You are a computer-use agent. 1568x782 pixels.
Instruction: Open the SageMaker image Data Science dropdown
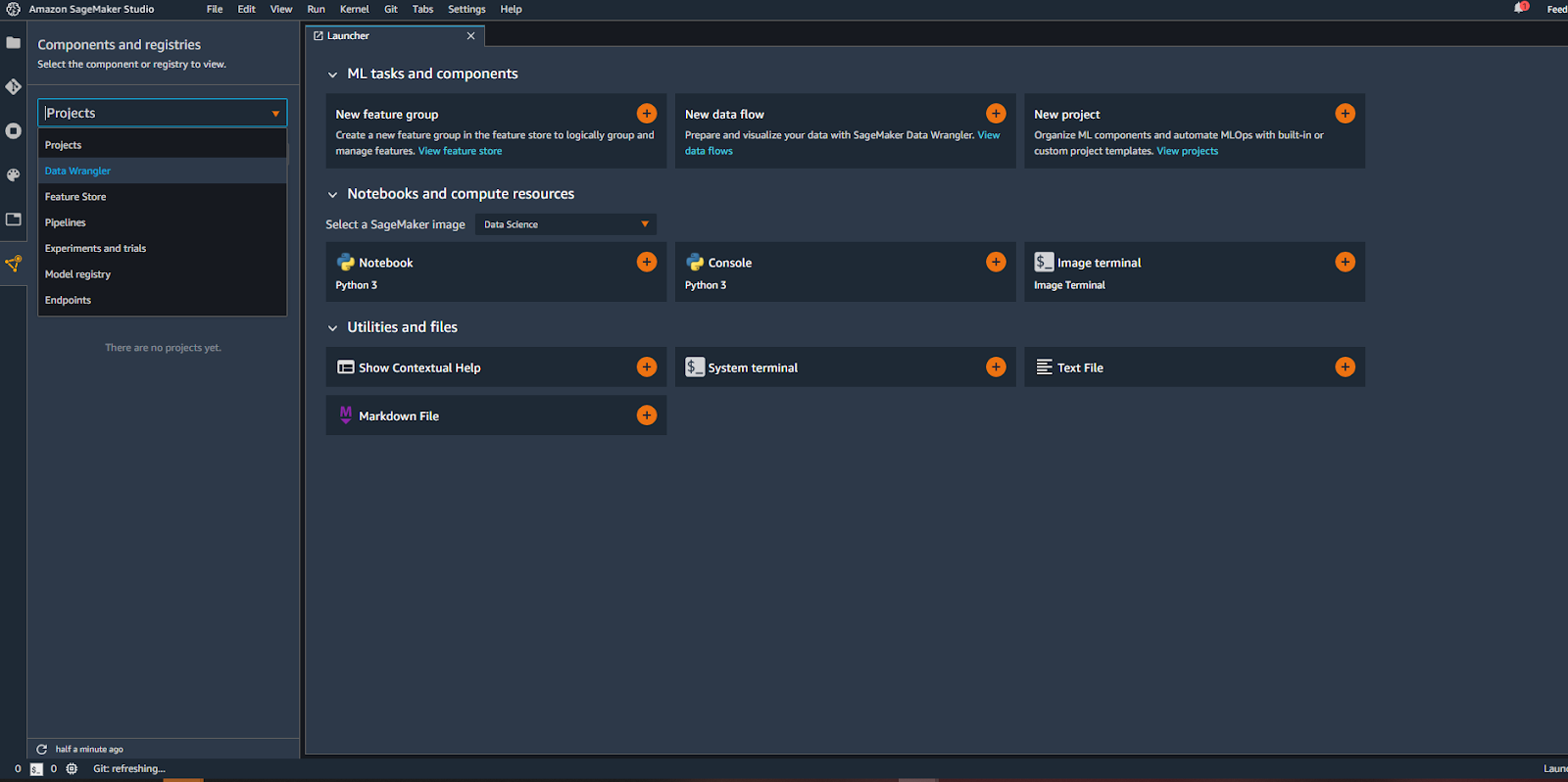[x=565, y=224]
